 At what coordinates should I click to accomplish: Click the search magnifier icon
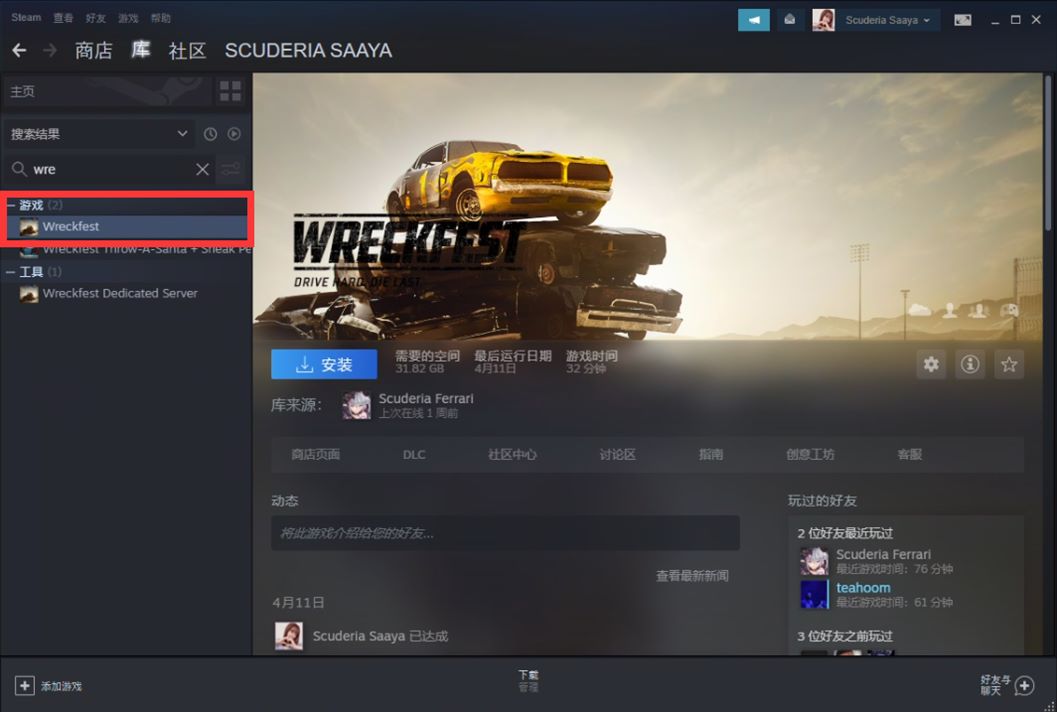(20, 169)
